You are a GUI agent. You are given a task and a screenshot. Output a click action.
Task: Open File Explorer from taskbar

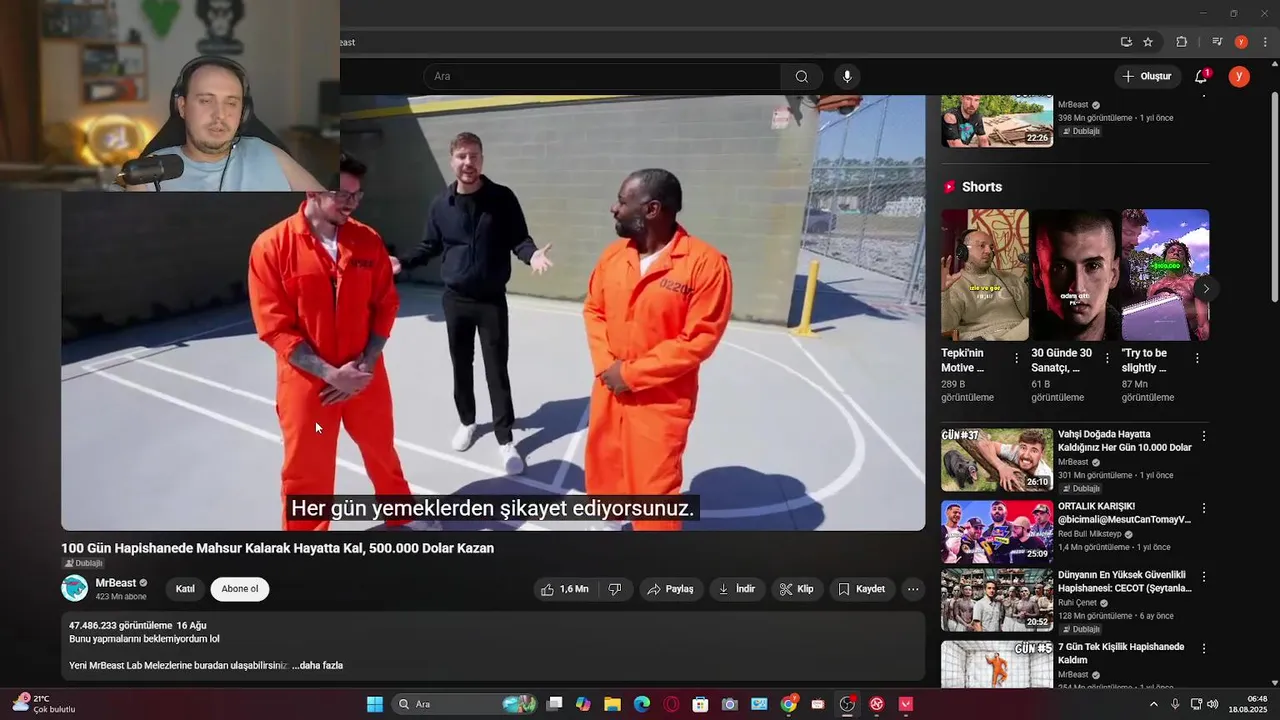(612, 704)
